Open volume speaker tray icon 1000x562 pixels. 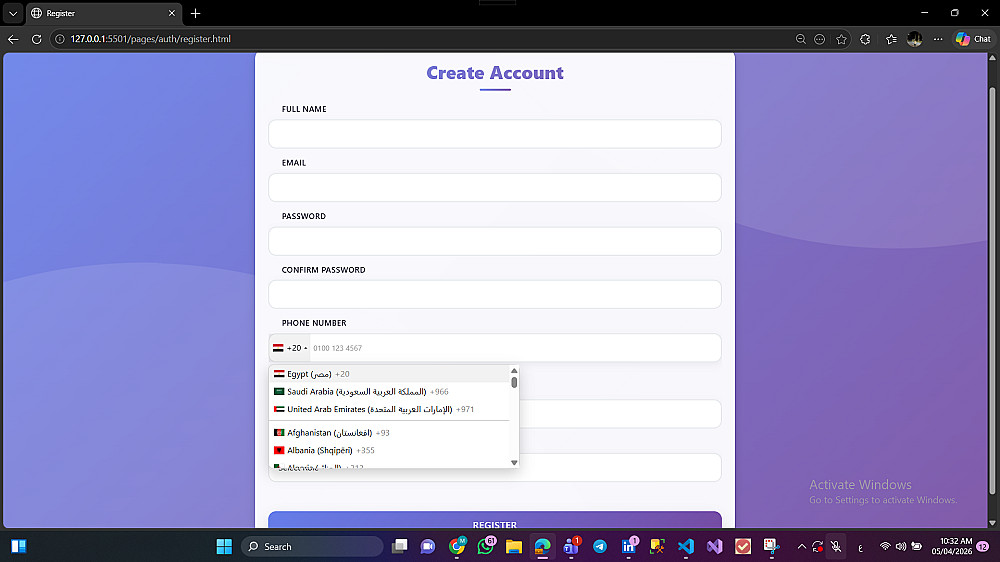click(x=901, y=547)
